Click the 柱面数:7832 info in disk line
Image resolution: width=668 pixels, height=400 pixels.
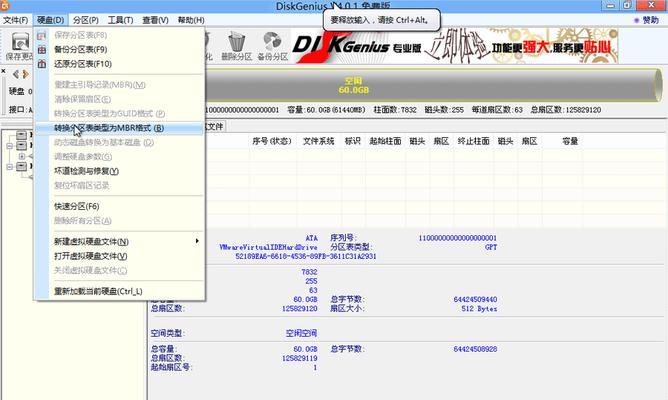tap(395, 110)
